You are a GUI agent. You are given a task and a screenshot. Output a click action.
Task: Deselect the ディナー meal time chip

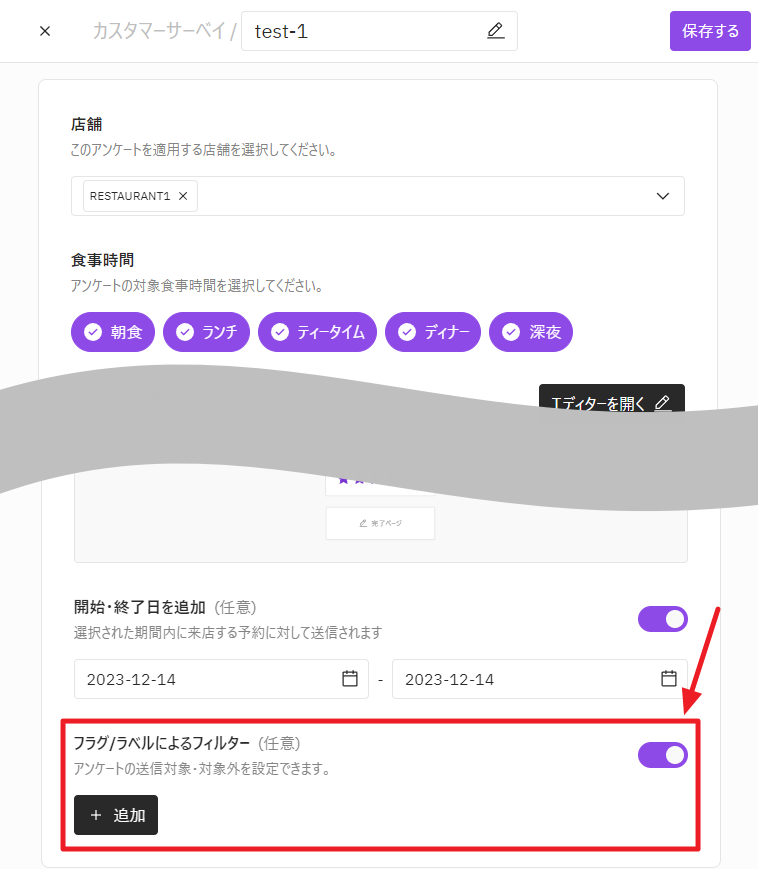point(433,332)
